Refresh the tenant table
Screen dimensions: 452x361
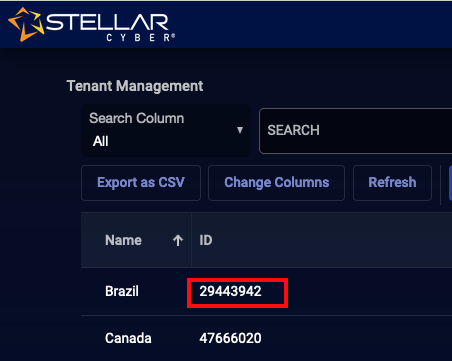point(392,183)
